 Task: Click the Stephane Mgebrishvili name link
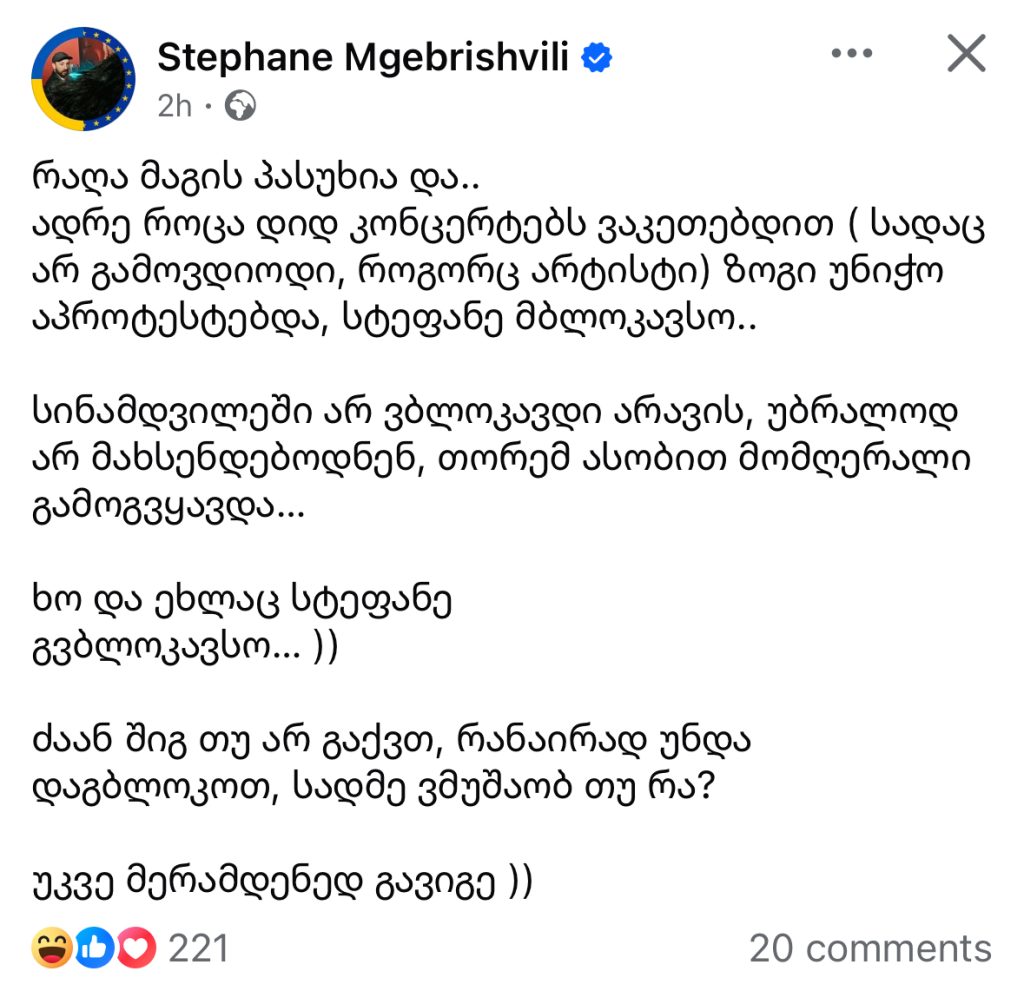click(x=363, y=58)
